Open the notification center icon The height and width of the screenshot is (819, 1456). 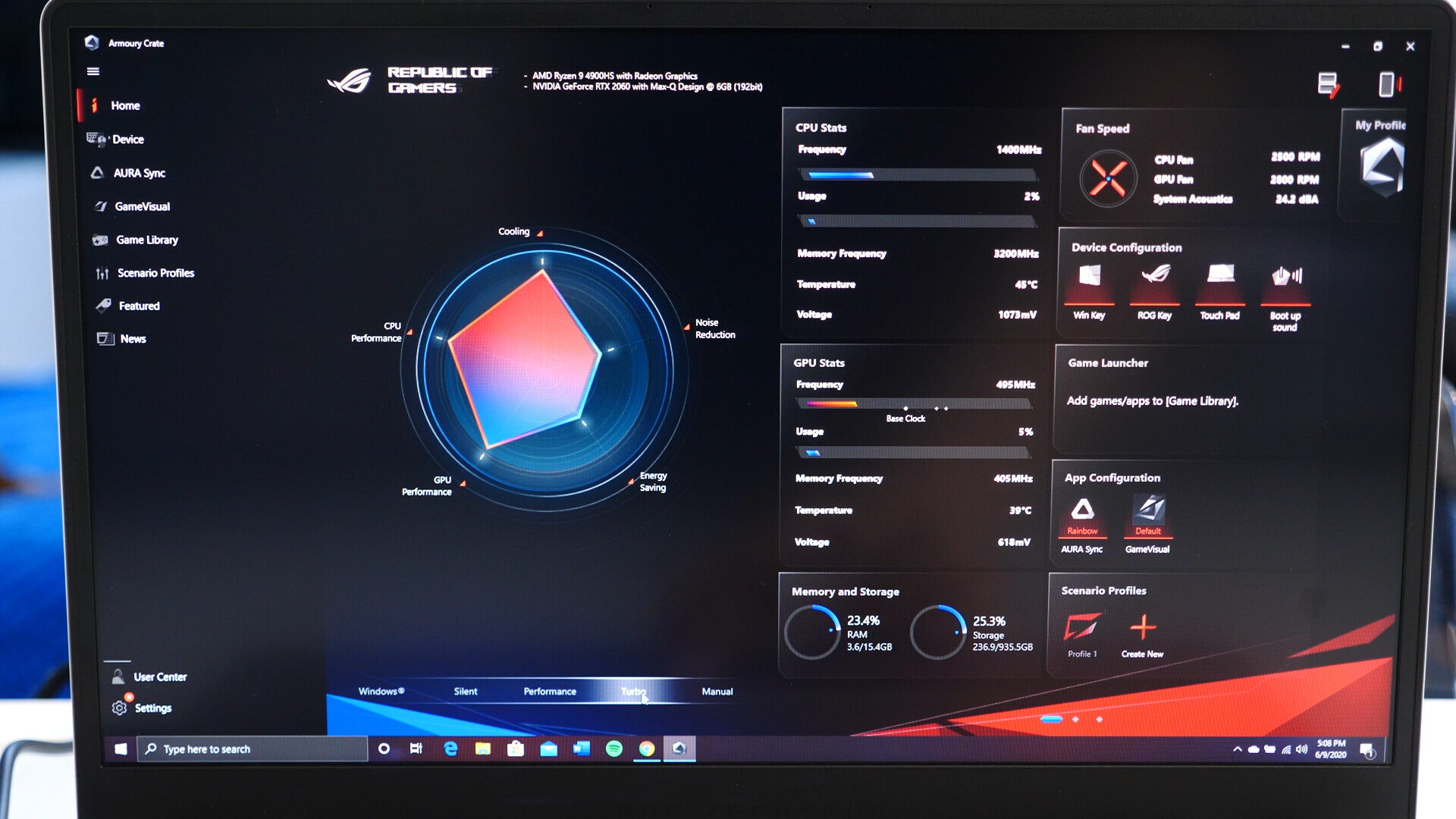pos(1367,750)
